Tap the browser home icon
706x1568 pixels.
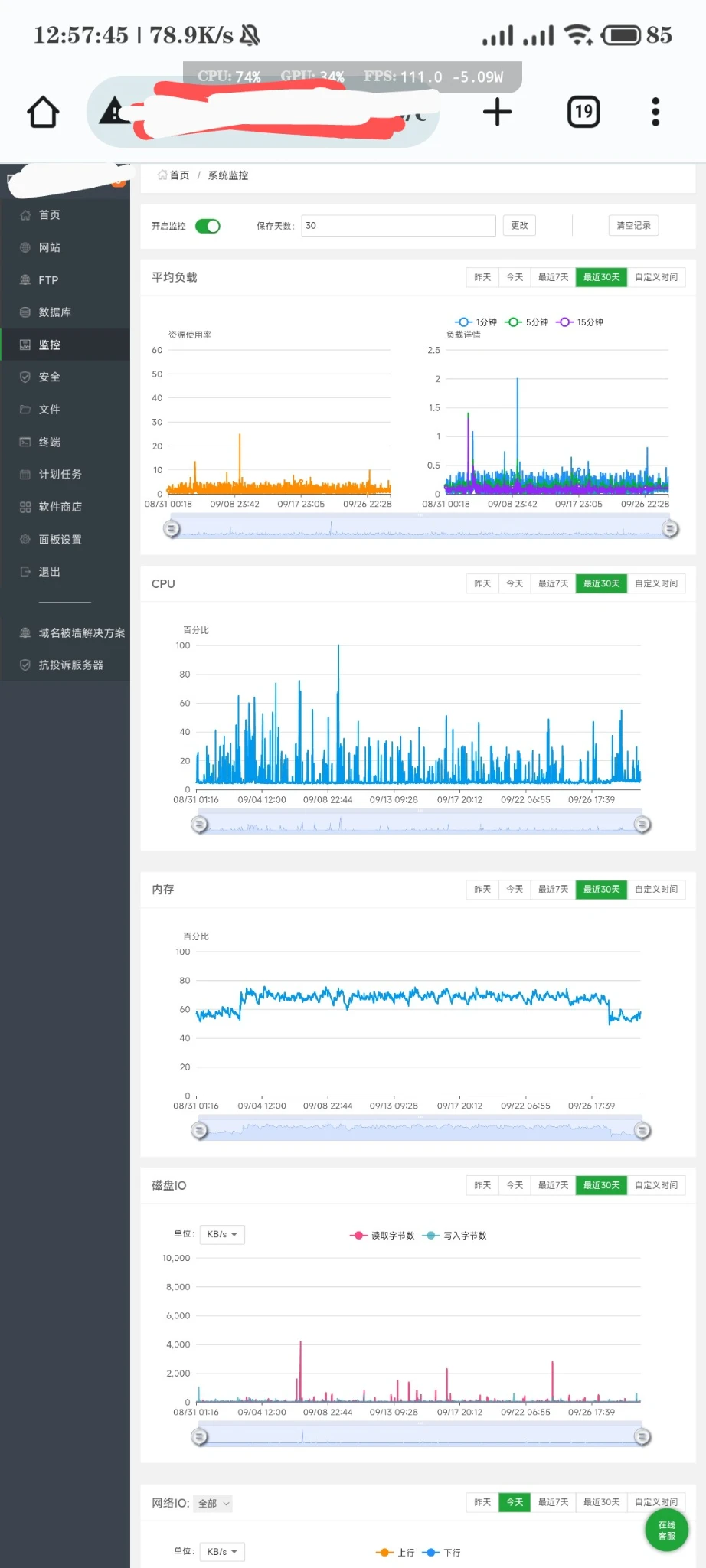click(x=43, y=113)
